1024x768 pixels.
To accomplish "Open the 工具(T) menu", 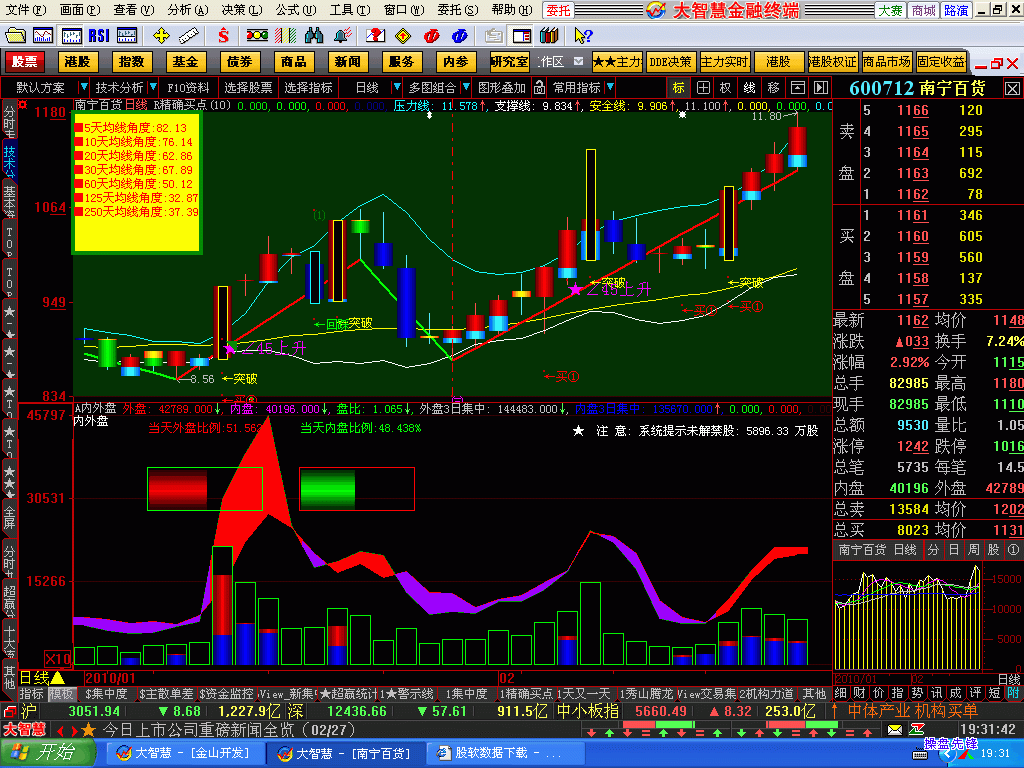I will click(x=349, y=9).
